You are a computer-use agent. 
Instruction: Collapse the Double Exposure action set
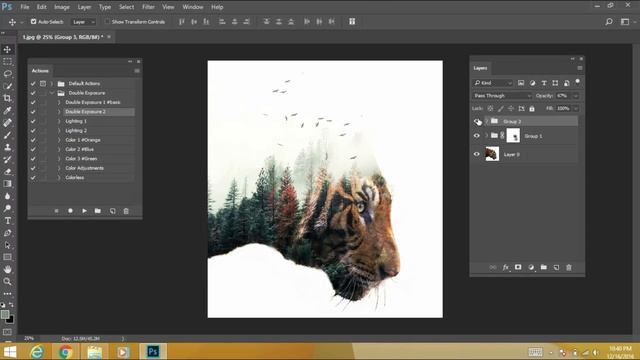click(52, 93)
